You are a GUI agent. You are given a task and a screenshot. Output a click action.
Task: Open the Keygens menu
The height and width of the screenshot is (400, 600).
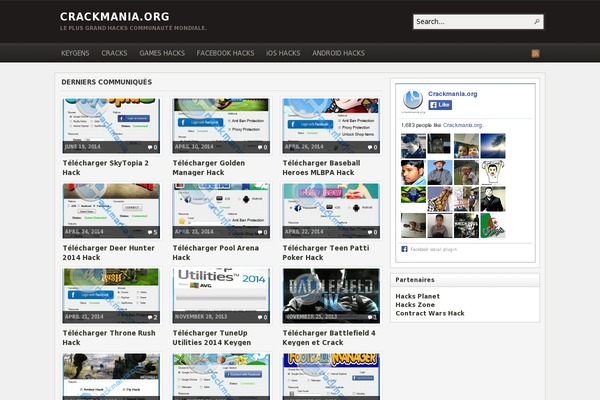(75, 53)
